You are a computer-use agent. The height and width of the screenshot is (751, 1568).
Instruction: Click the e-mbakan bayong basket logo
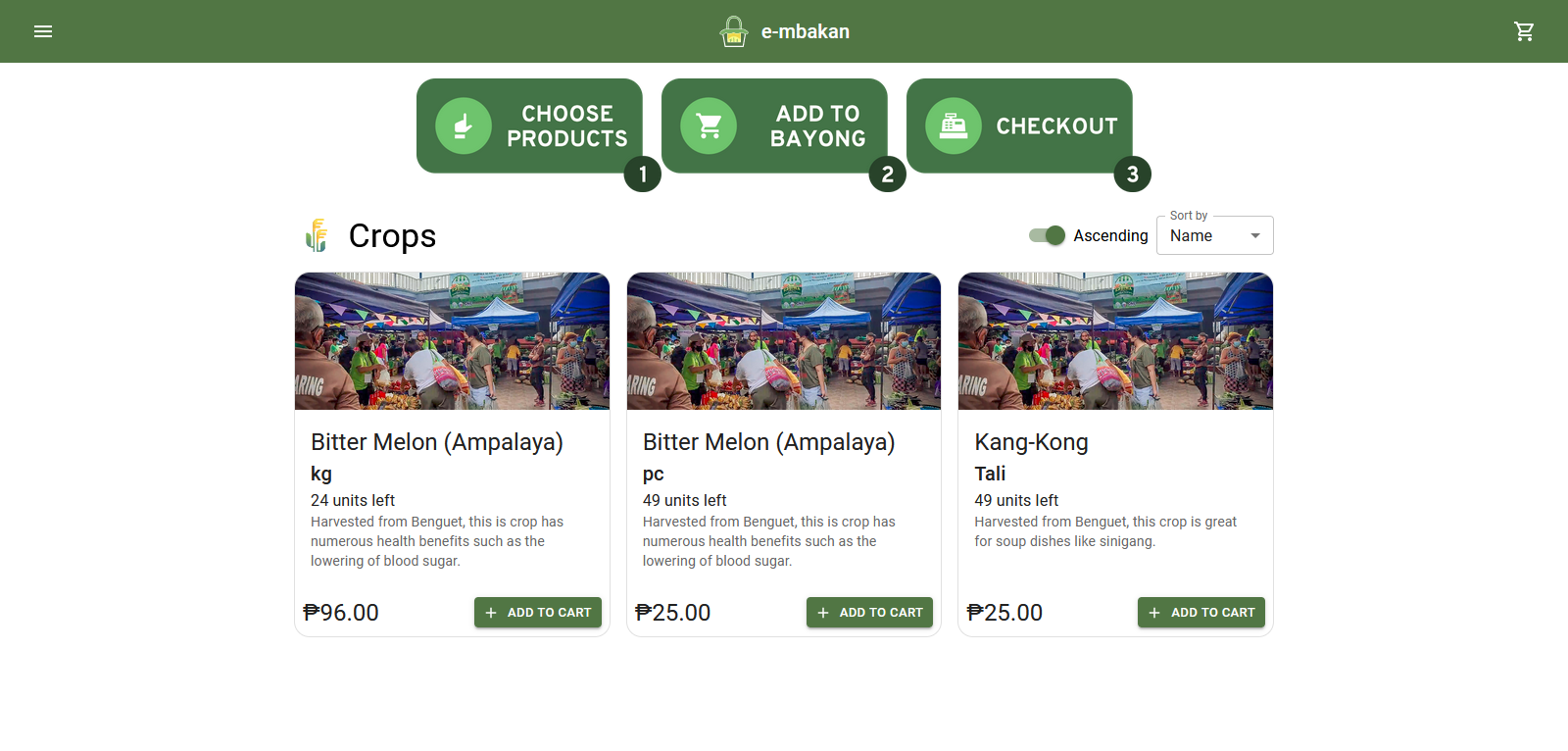[733, 30]
